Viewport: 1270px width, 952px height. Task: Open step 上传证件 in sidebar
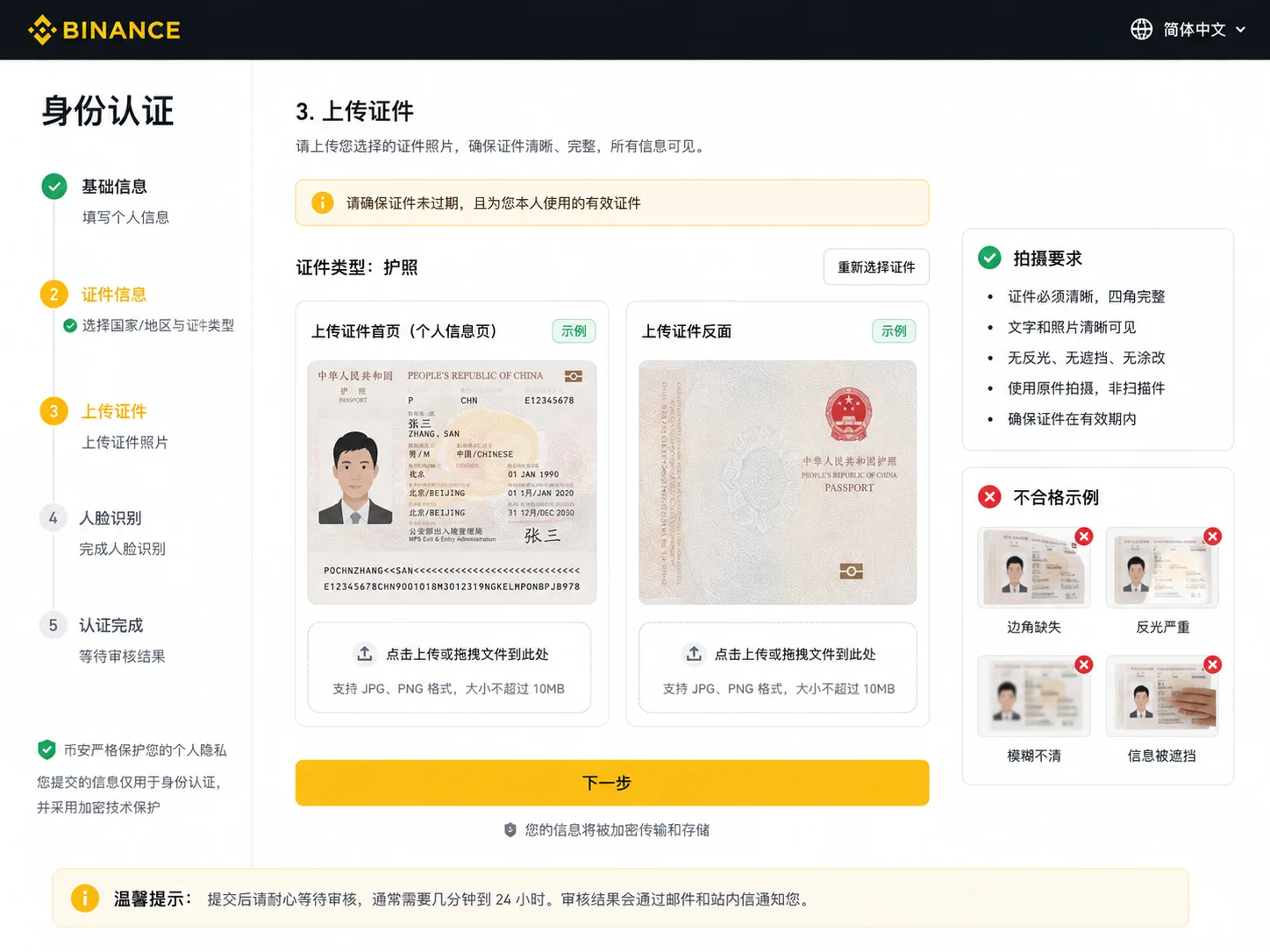coord(114,411)
